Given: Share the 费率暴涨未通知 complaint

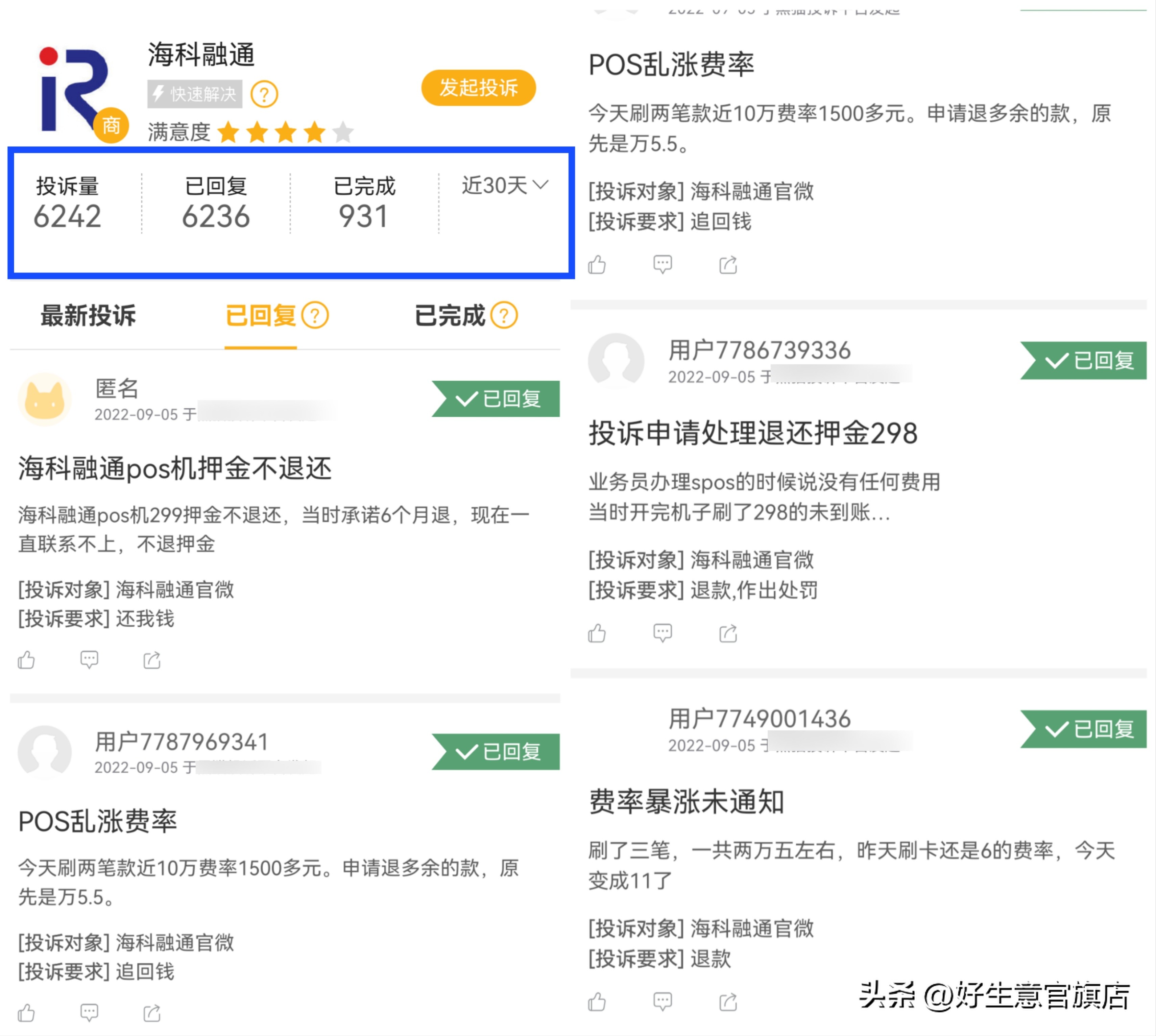Looking at the screenshot, I should 728,1002.
